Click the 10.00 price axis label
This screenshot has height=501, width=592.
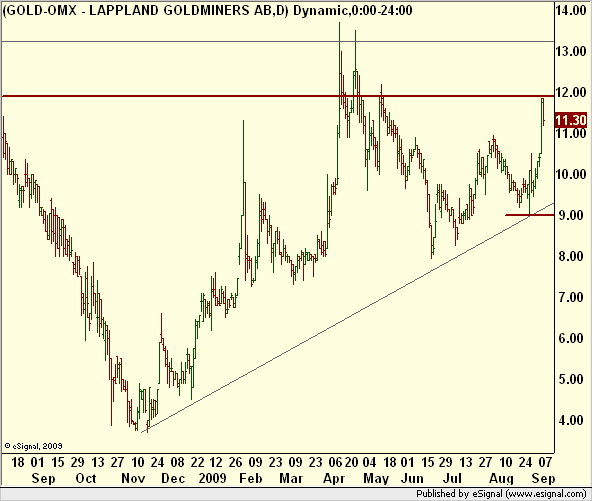tap(571, 174)
